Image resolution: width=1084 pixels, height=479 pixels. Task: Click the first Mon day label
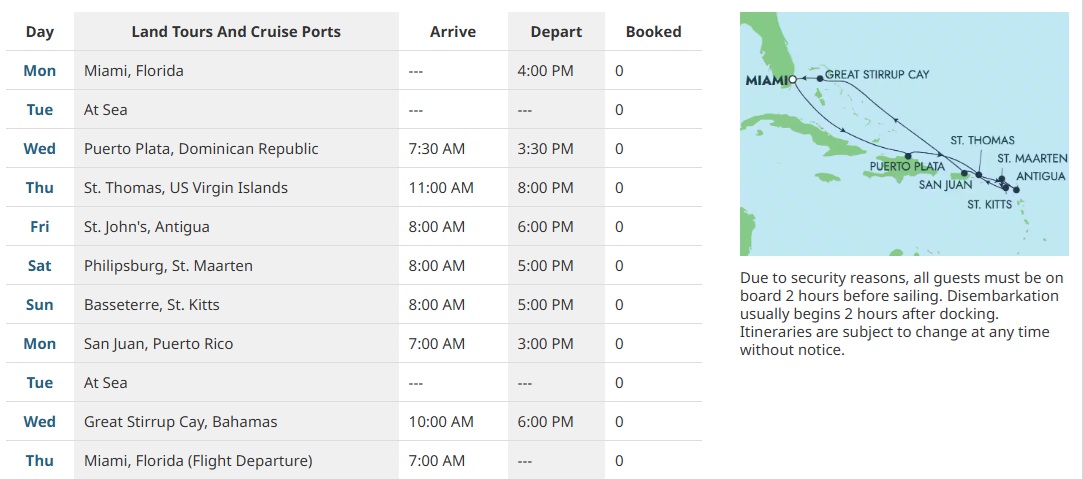pos(39,71)
